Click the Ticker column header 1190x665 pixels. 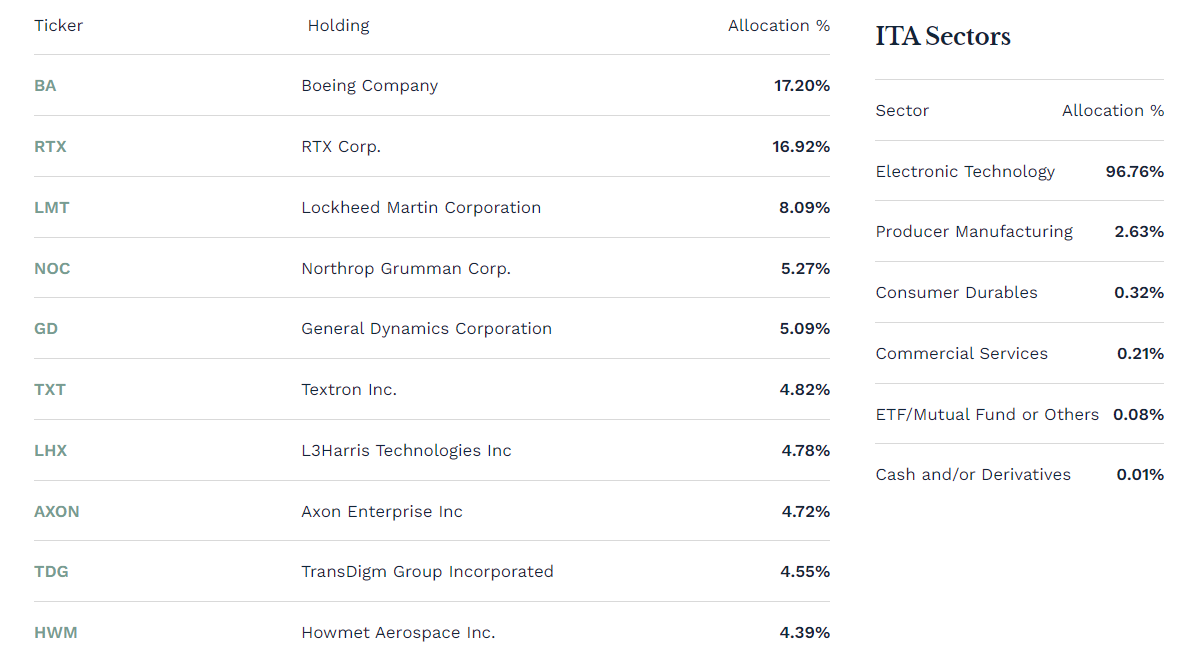58,26
